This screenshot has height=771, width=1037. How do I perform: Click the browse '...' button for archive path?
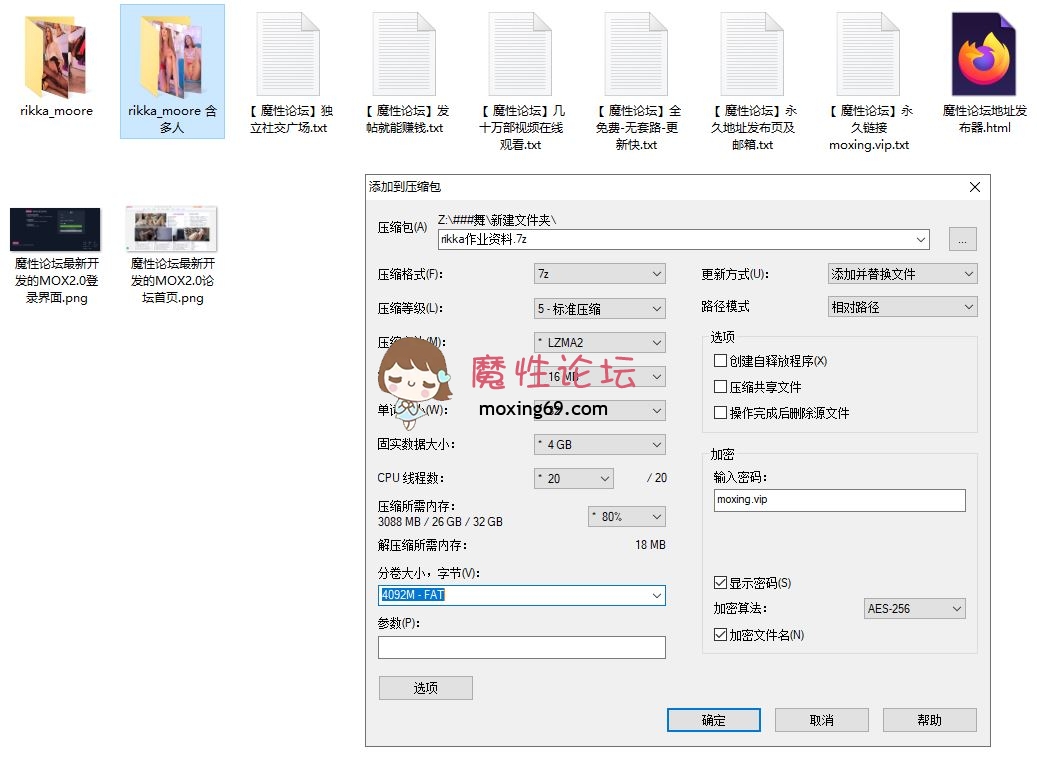coord(962,239)
